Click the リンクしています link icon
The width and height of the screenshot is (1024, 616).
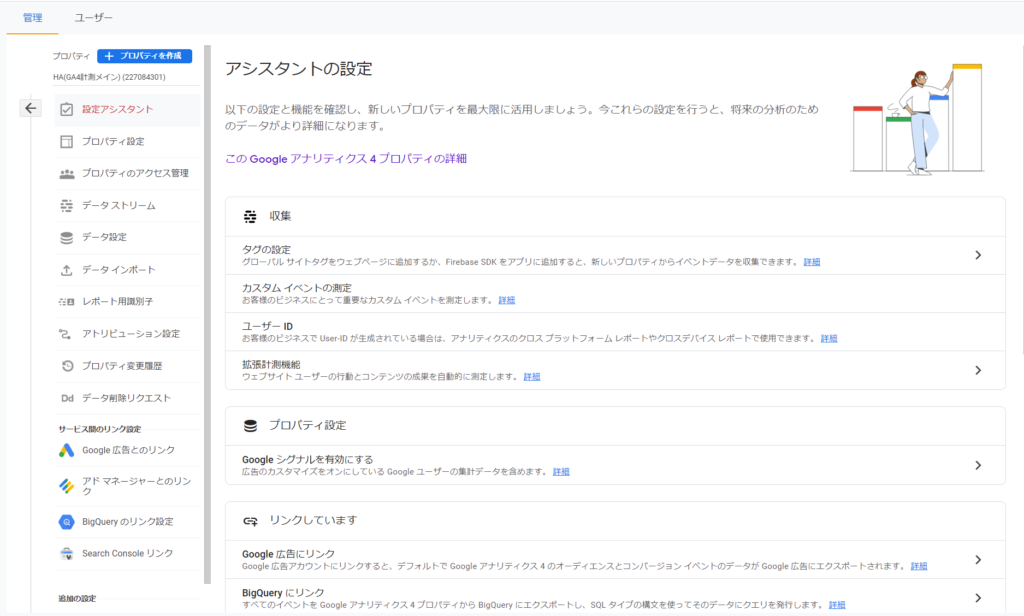[x=250, y=521]
